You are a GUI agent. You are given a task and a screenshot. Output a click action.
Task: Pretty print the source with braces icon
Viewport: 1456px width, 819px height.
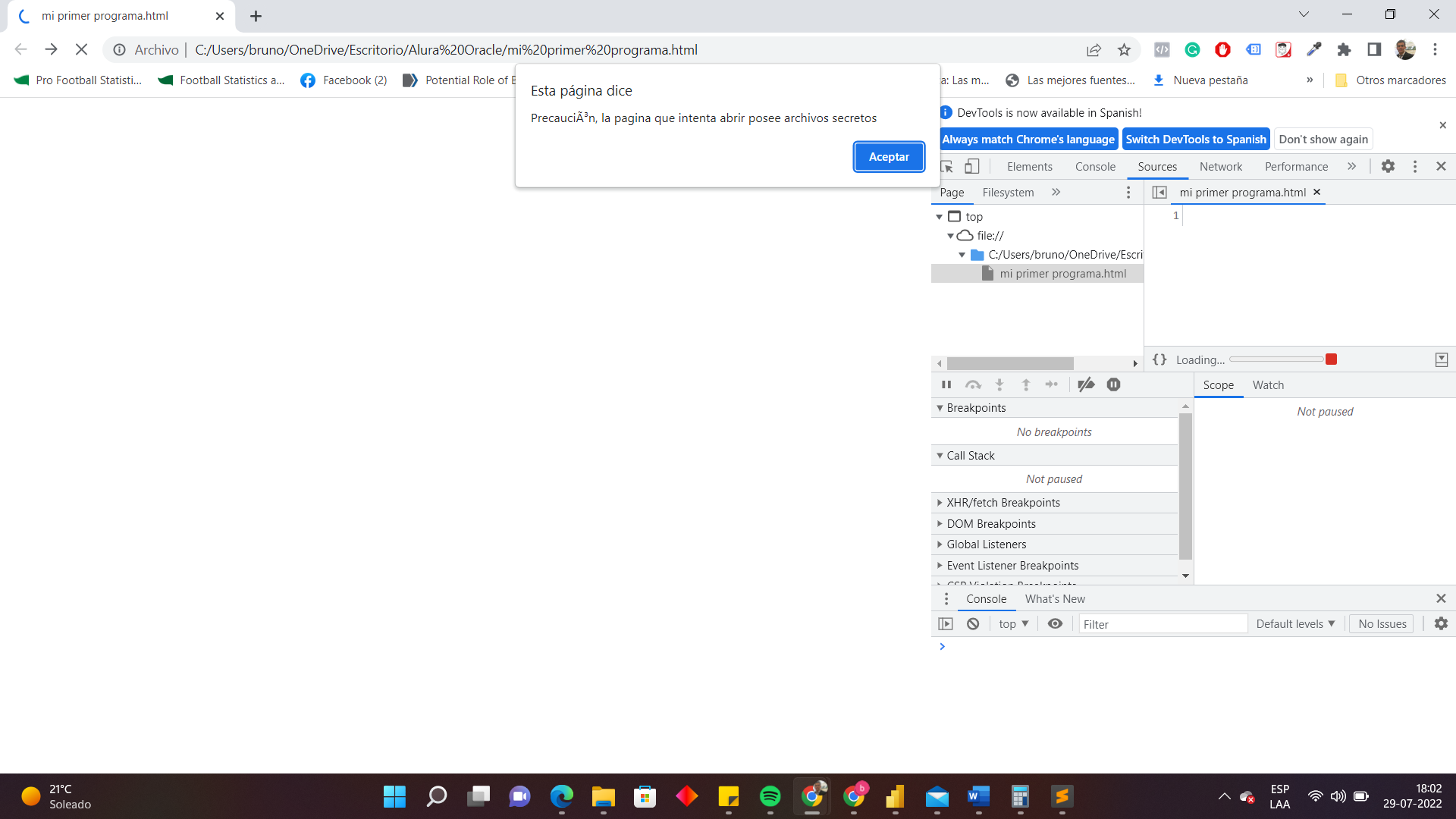pos(1159,359)
